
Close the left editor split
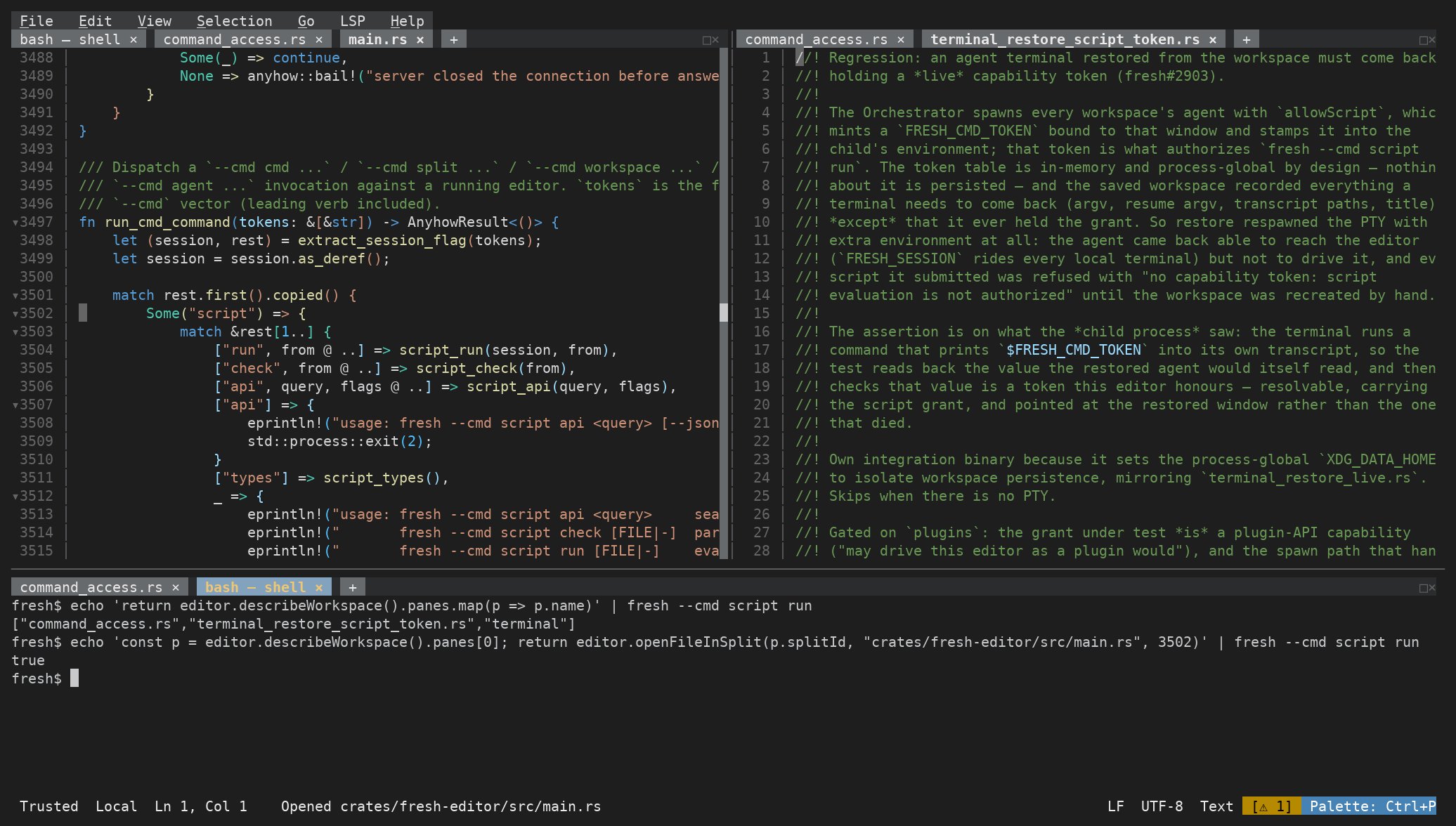(715, 40)
